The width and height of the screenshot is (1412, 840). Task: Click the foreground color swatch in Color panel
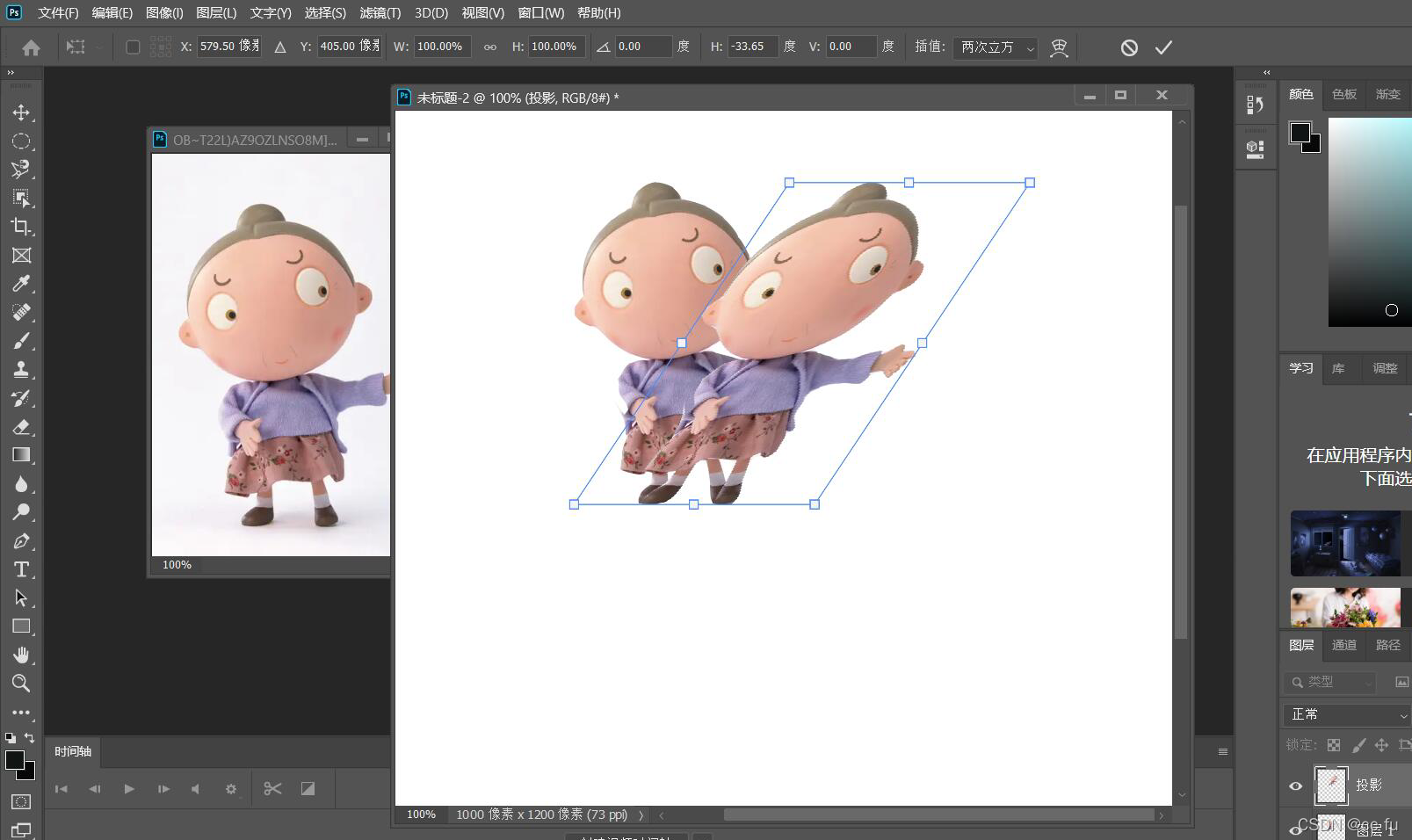click(1300, 133)
